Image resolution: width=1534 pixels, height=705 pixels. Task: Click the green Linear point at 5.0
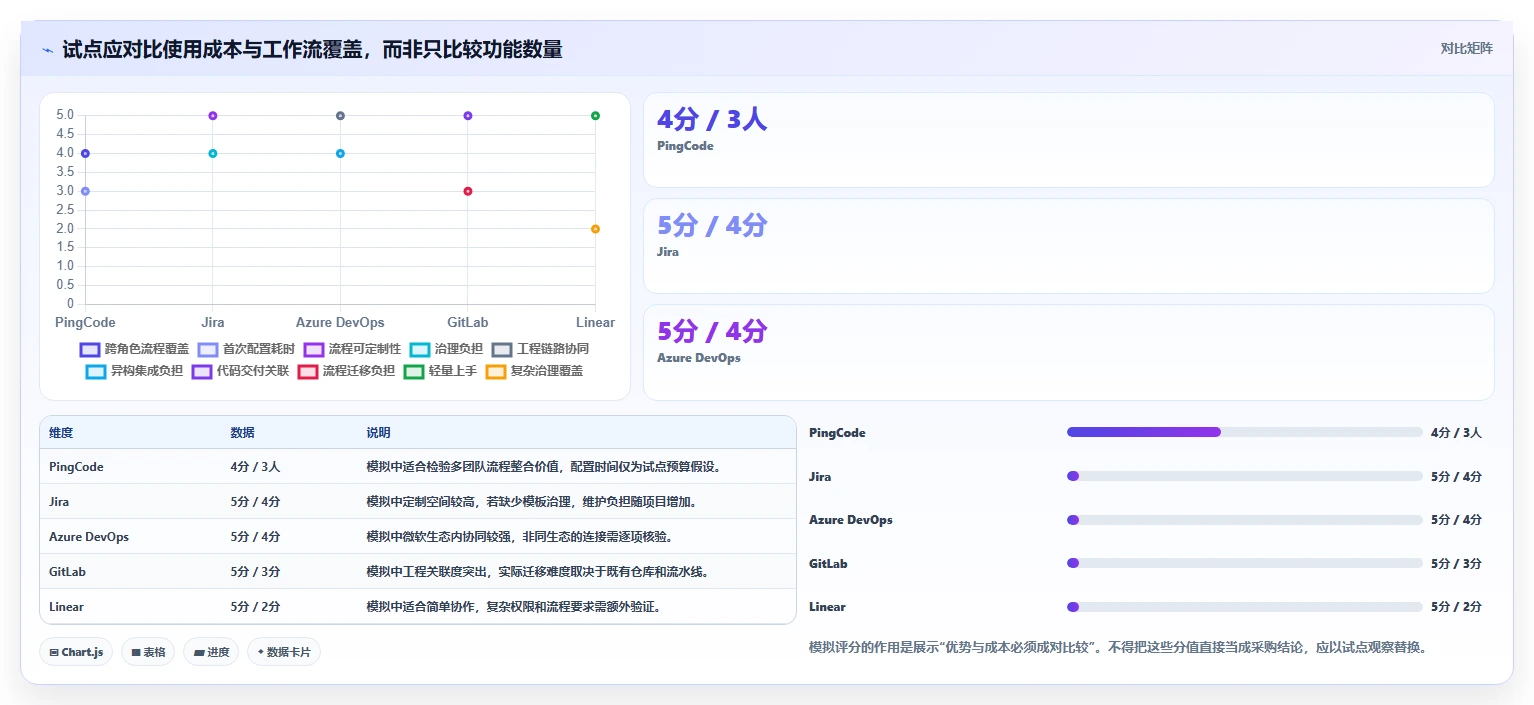(x=595, y=116)
